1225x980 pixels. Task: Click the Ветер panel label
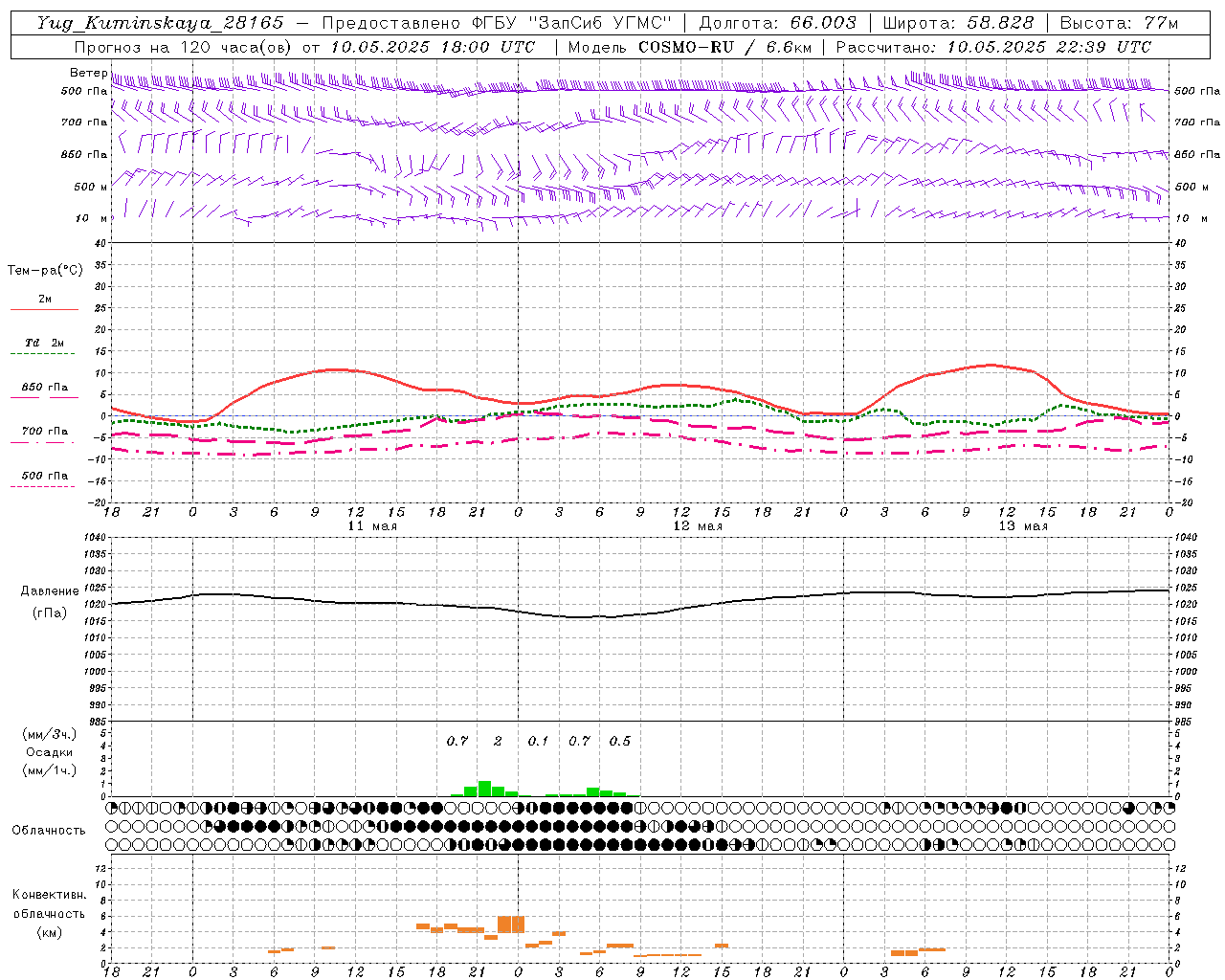pos(88,73)
